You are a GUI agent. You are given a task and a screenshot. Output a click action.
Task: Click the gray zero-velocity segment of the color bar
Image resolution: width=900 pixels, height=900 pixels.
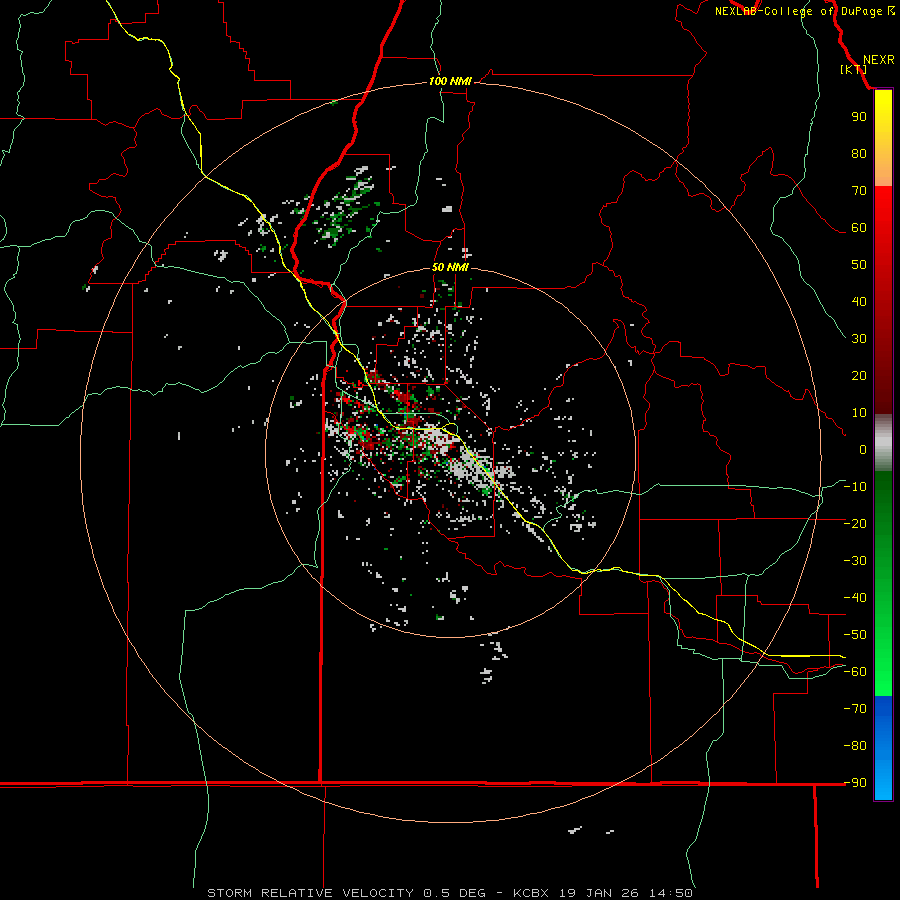click(x=883, y=443)
